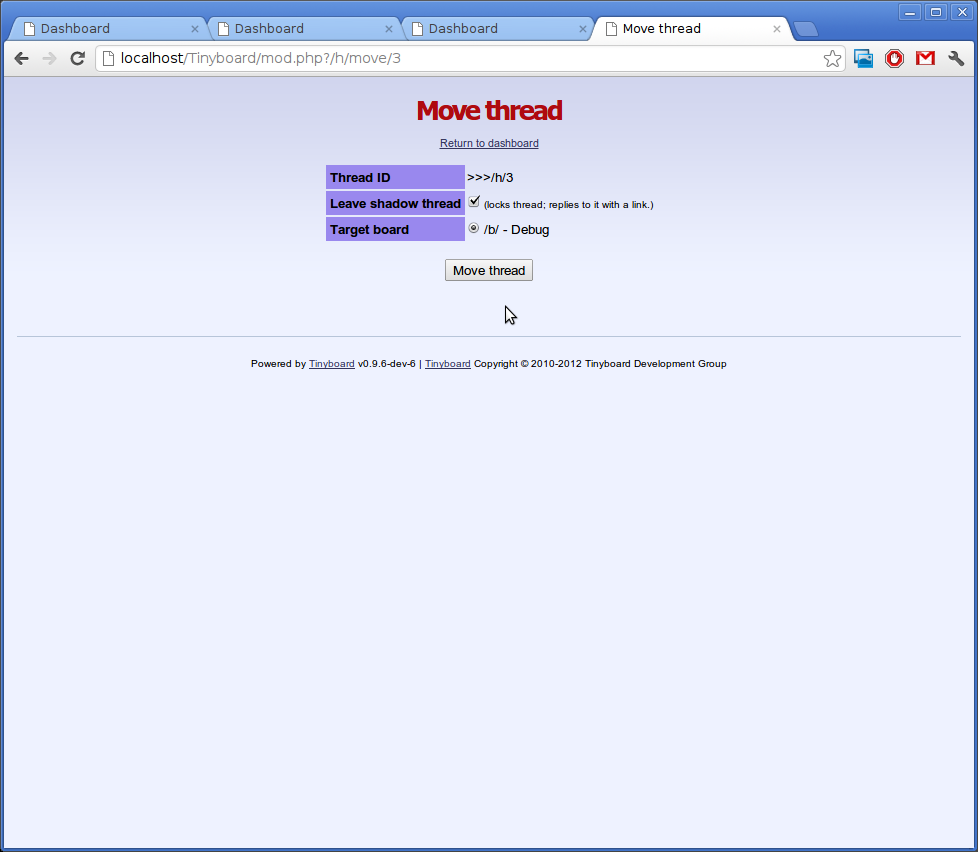Open the wrench settings menu

[956, 59]
